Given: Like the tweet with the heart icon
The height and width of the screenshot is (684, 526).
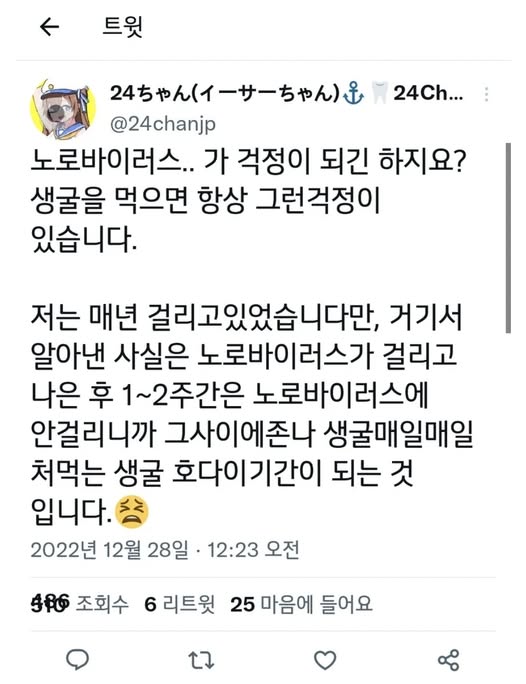Looking at the screenshot, I should pos(325,660).
